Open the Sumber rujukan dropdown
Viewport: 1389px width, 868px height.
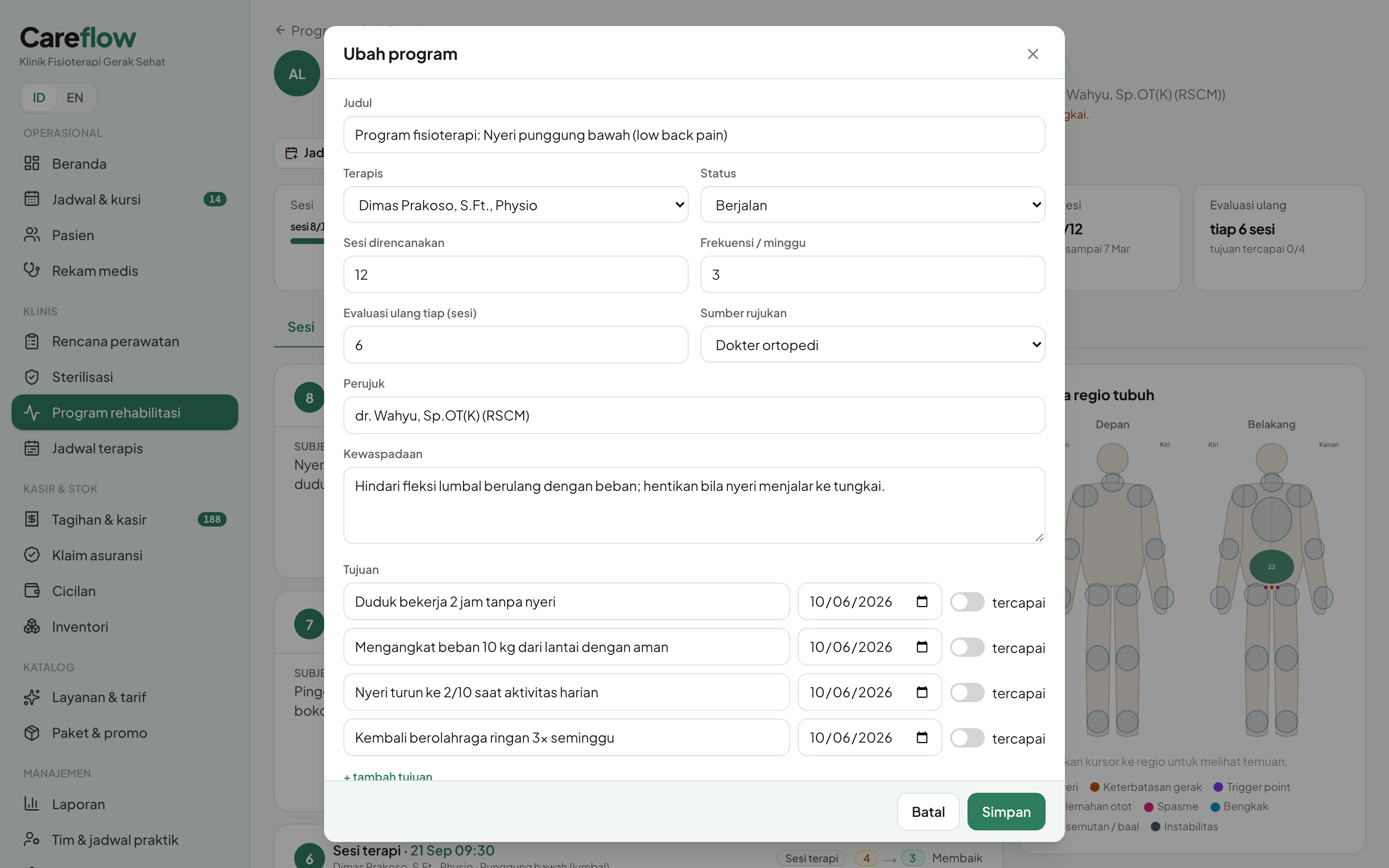872,345
